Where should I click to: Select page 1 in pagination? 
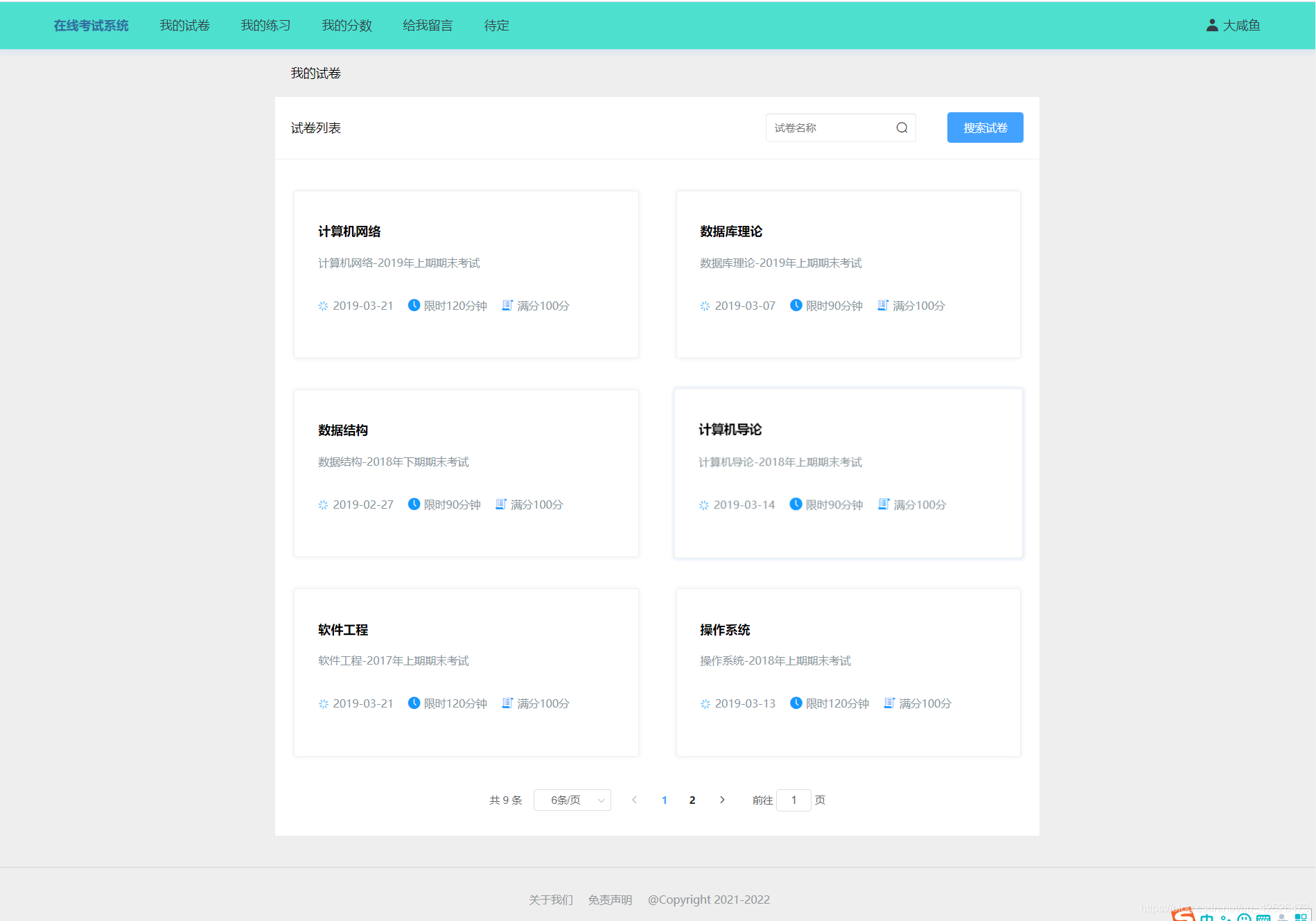click(x=665, y=800)
